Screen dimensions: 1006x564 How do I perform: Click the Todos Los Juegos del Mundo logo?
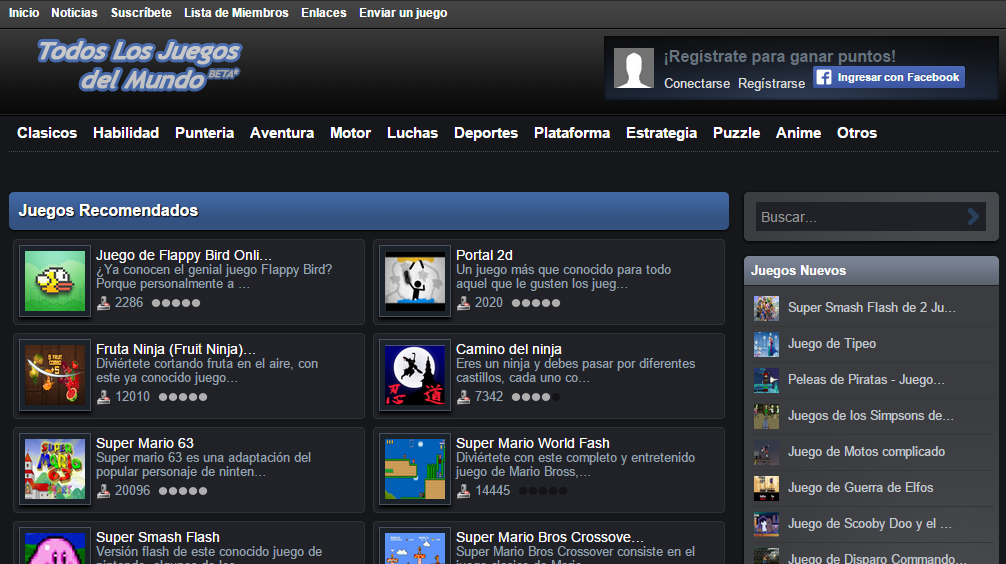click(x=138, y=65)
